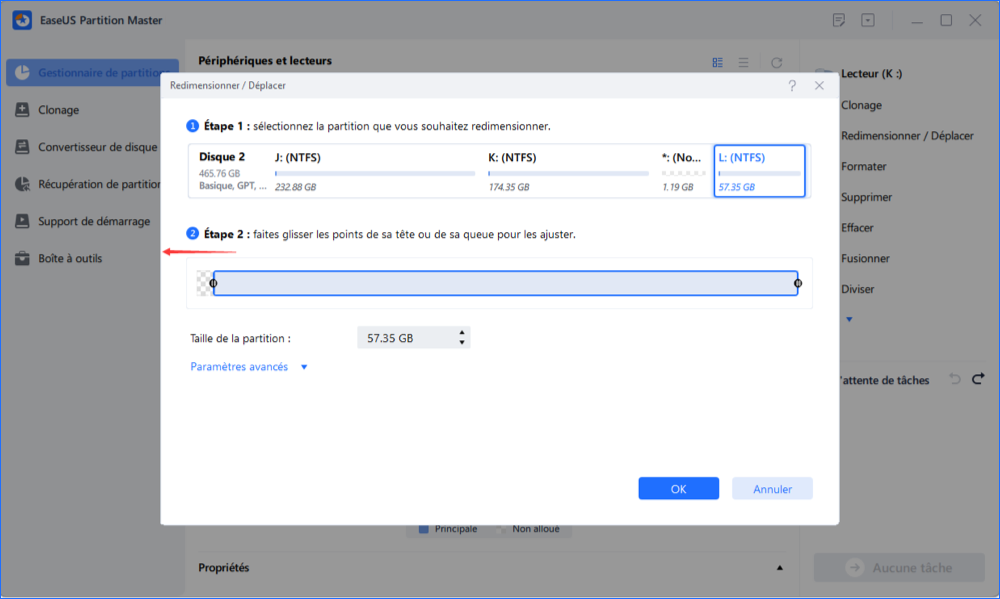Viewport: 1000px width, 599px height.
Task: Click the Support de démarrage icon
Action: (x=22, y=221)
